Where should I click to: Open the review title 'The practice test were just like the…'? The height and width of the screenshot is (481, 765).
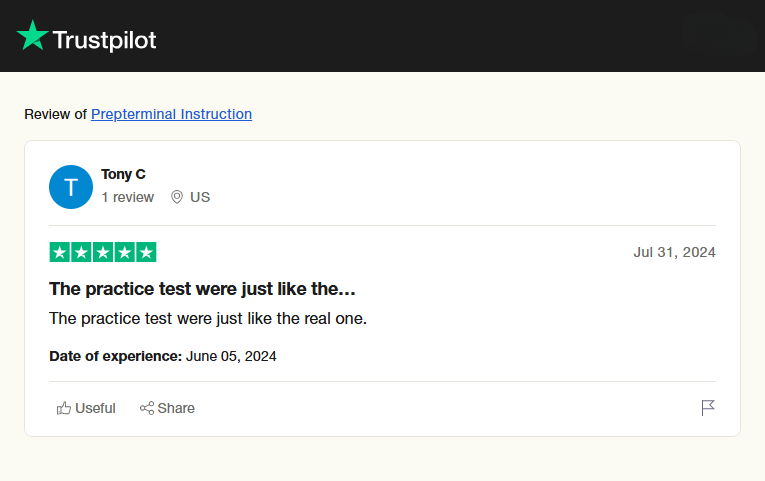(202, 289)
